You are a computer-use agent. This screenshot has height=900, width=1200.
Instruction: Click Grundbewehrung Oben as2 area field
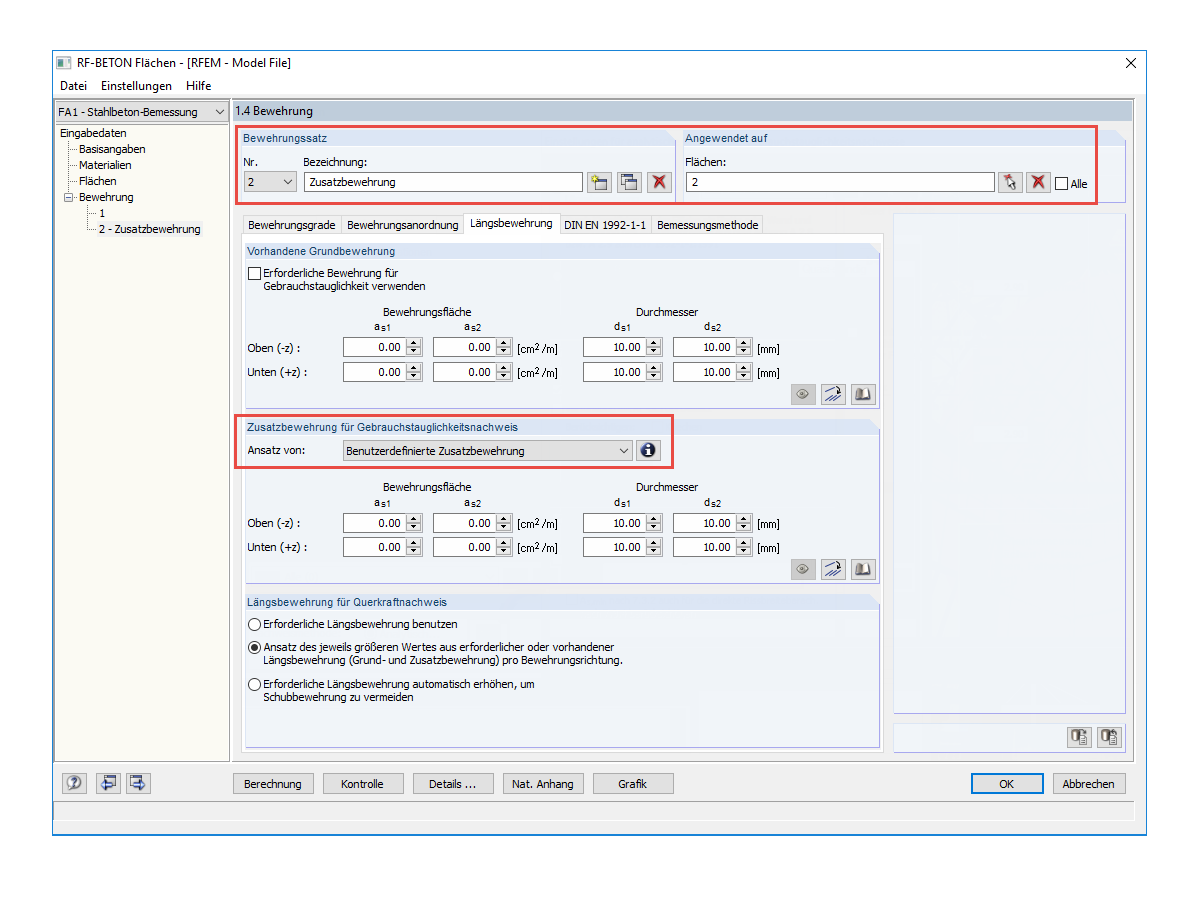[463, 348]
